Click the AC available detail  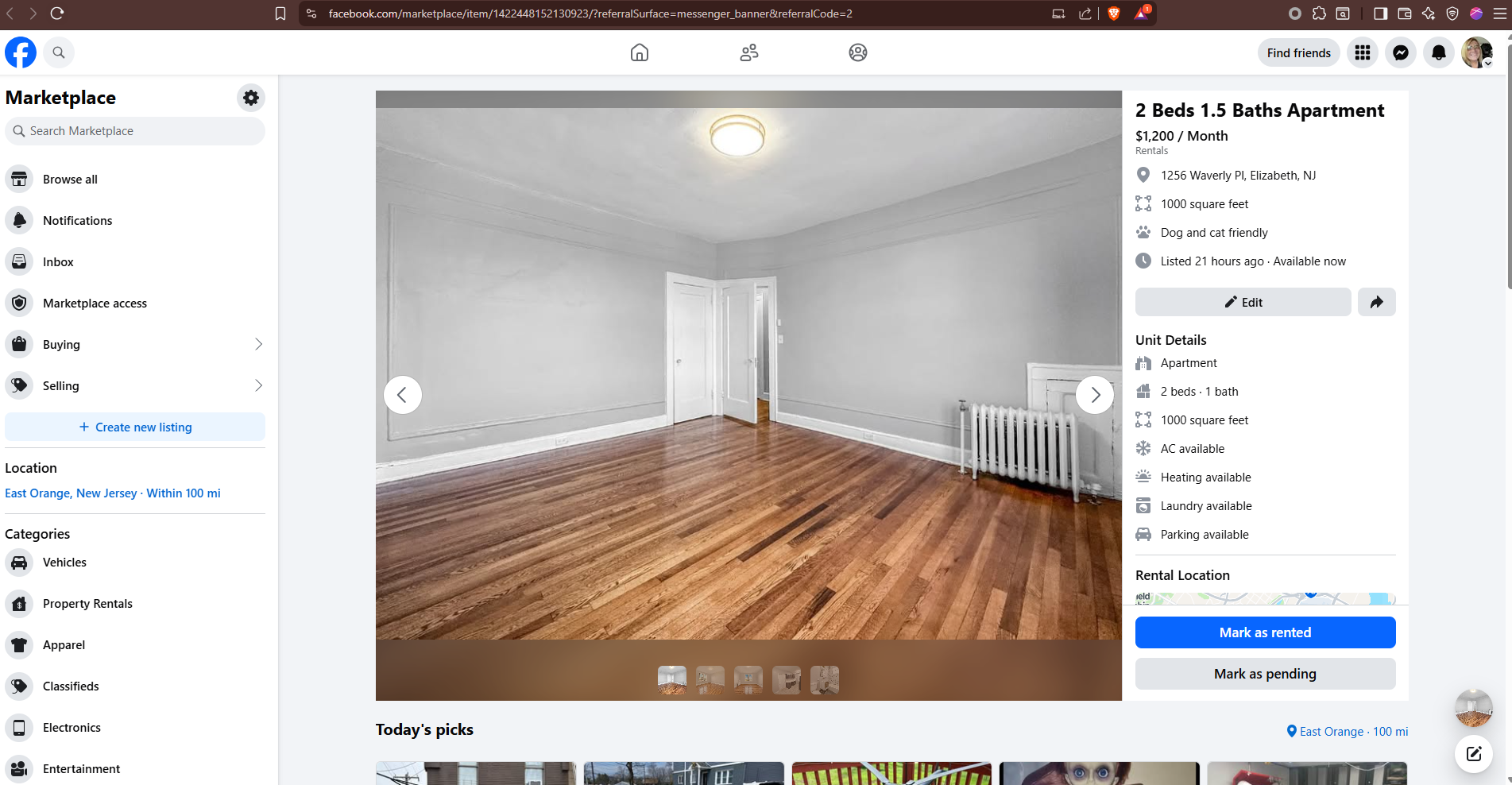coord(1193,449)
